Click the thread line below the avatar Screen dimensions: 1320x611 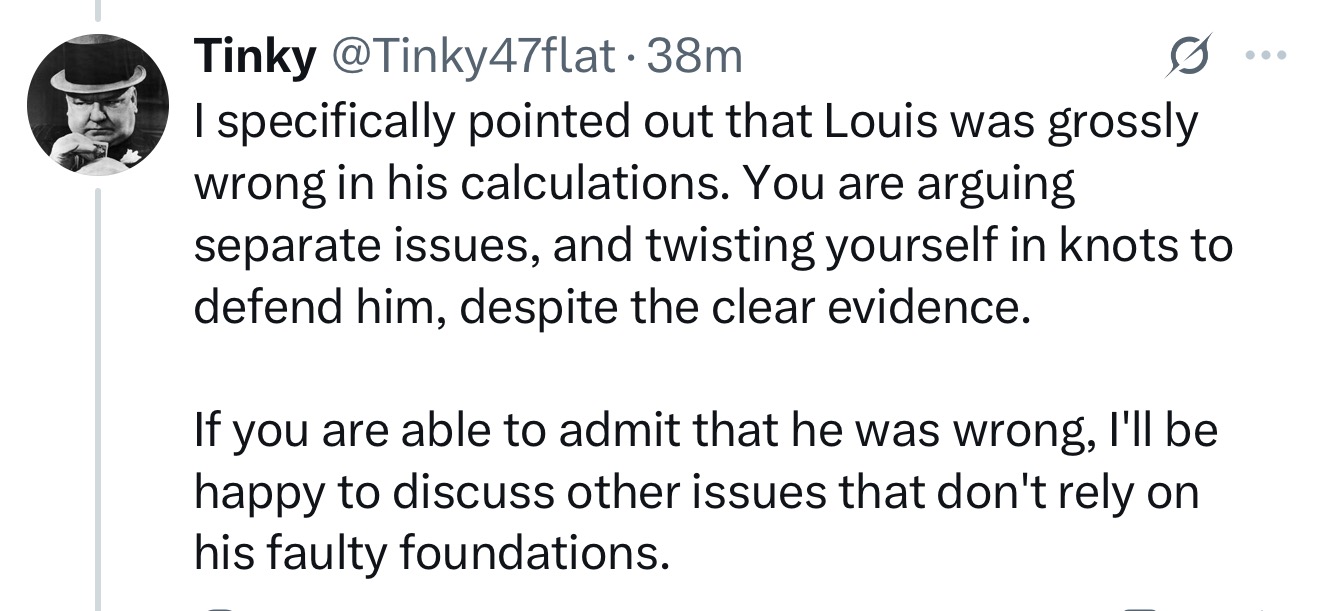(x=99, y=400)
